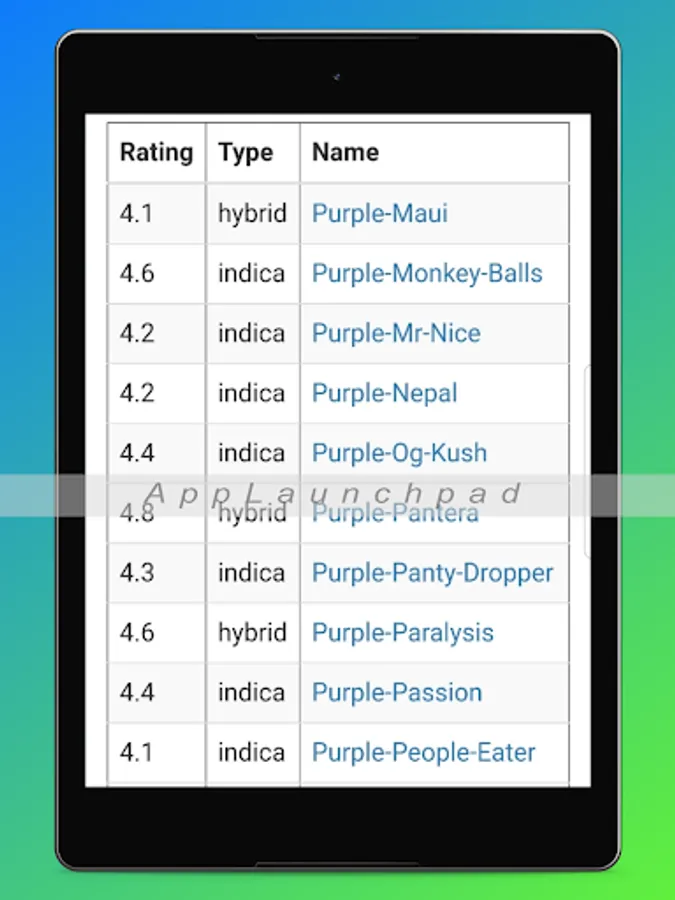The image size is (675, 900).
Task: Open the Purple-Paralysis strain link
Action: tap(402, 633)
